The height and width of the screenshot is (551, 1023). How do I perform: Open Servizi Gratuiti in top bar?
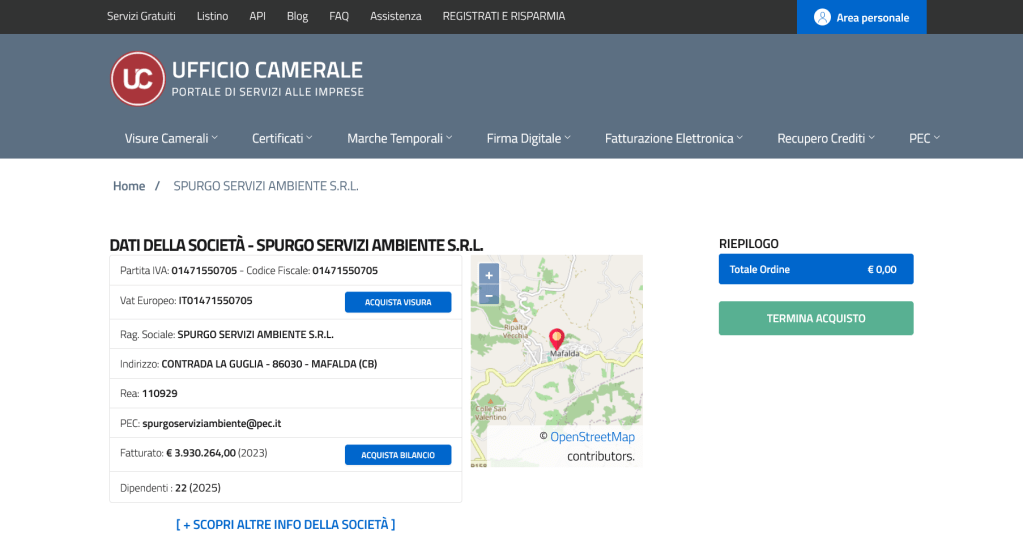point(141,16)
